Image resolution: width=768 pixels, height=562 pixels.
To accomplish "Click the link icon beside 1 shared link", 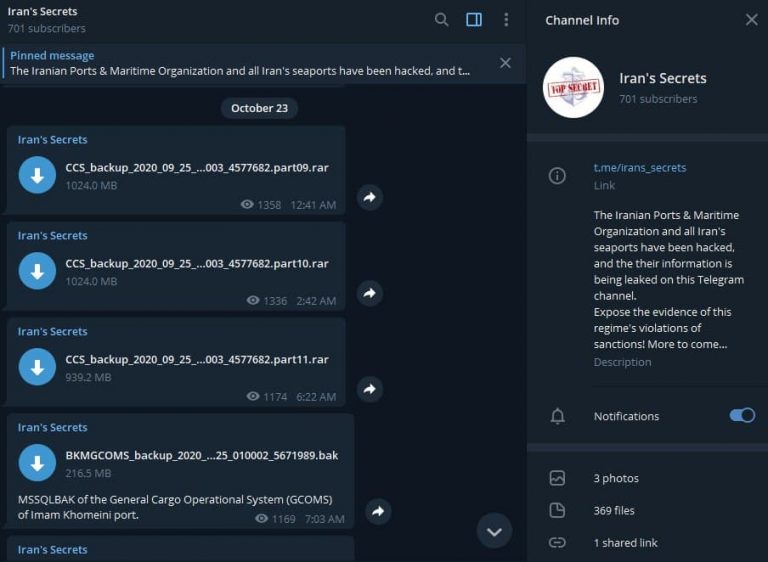I will click(x=557, y=542).
